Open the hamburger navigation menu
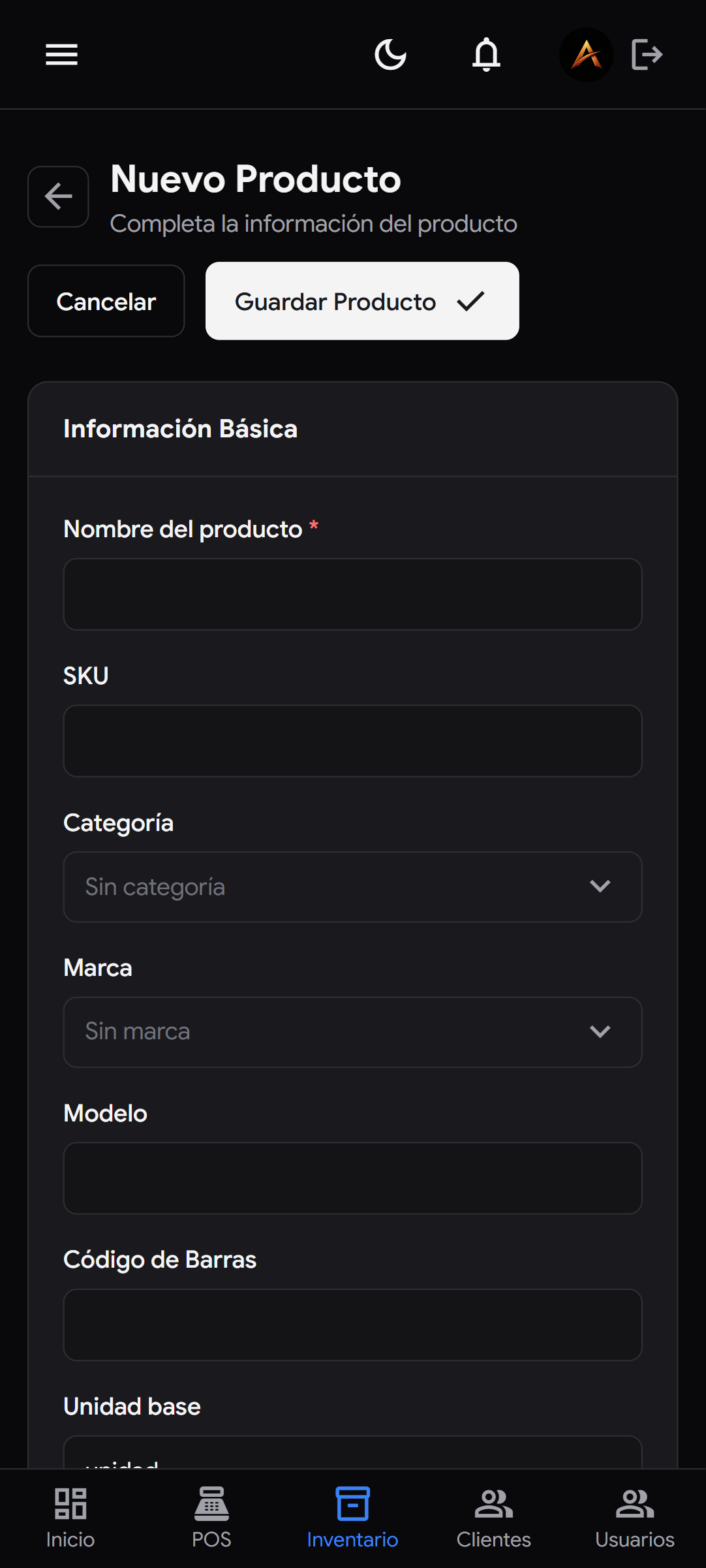Image resolution: width=706 pixels, height=1568 pixels. click(62, 55)
